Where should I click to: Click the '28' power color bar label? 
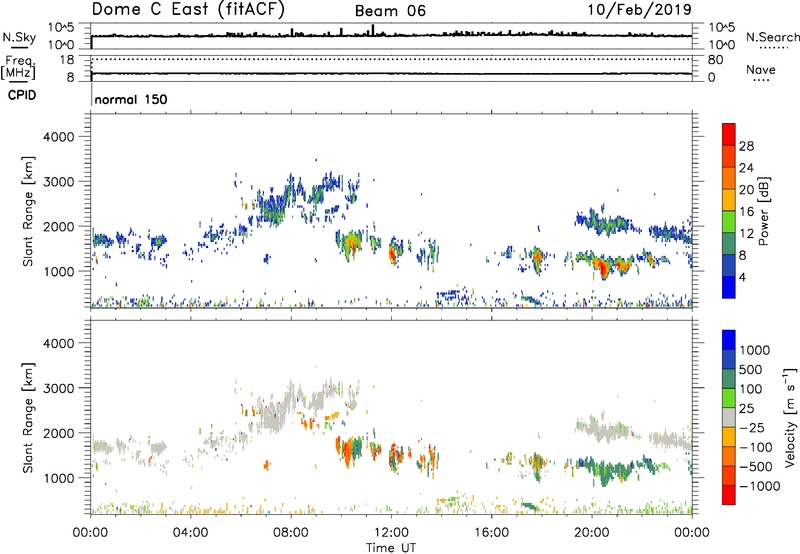coord(746,146)
